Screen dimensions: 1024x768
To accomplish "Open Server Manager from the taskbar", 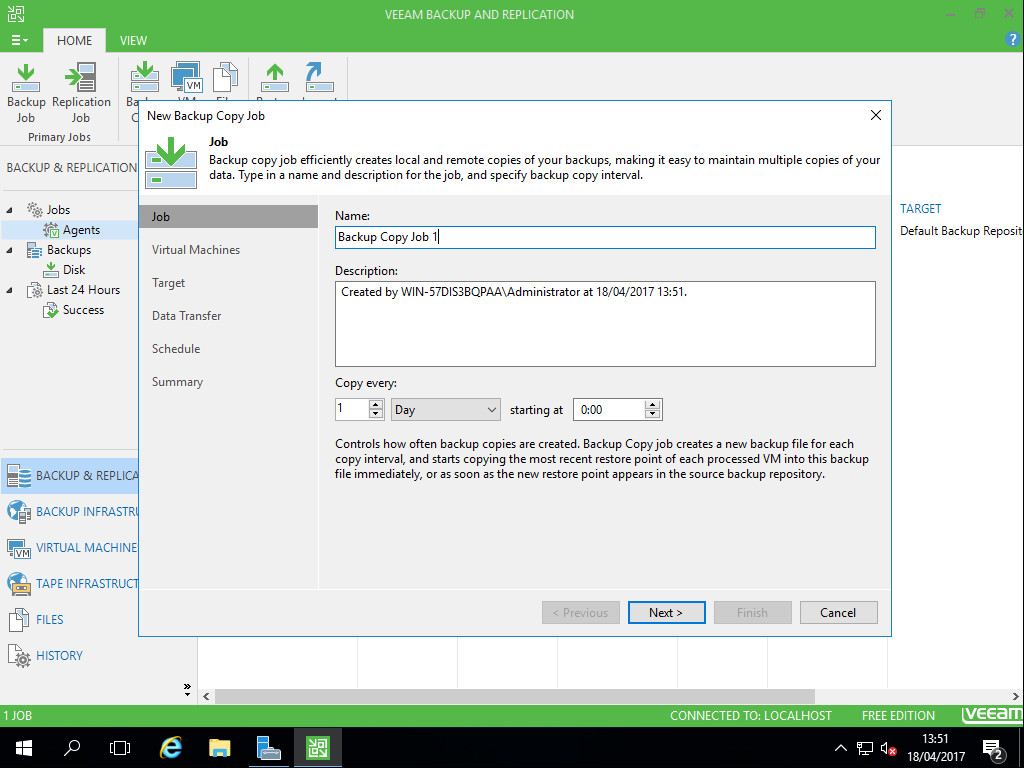I will [268, 748].
